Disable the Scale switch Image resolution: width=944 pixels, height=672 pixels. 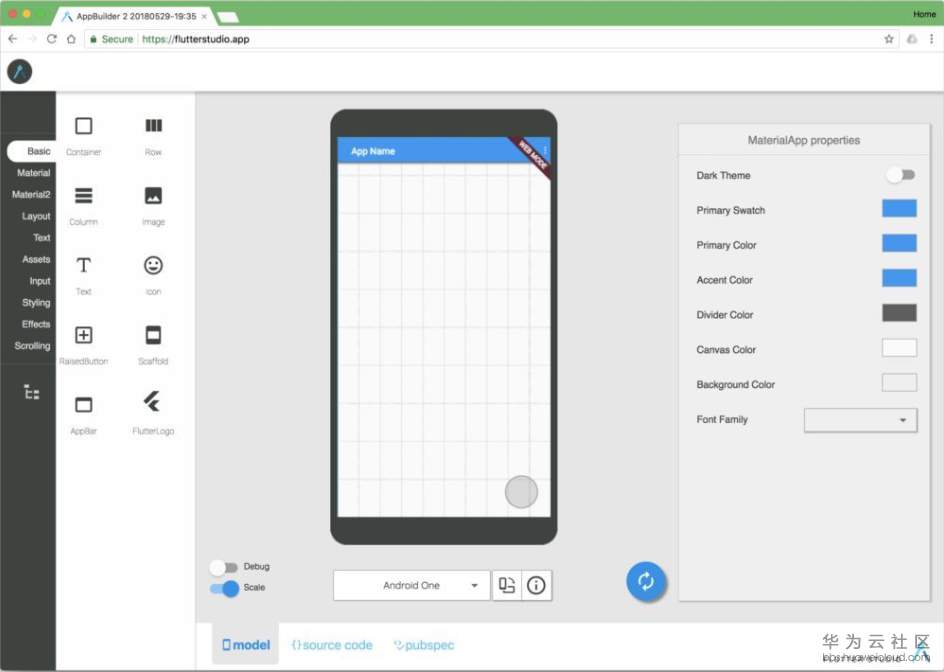(225, 588)
